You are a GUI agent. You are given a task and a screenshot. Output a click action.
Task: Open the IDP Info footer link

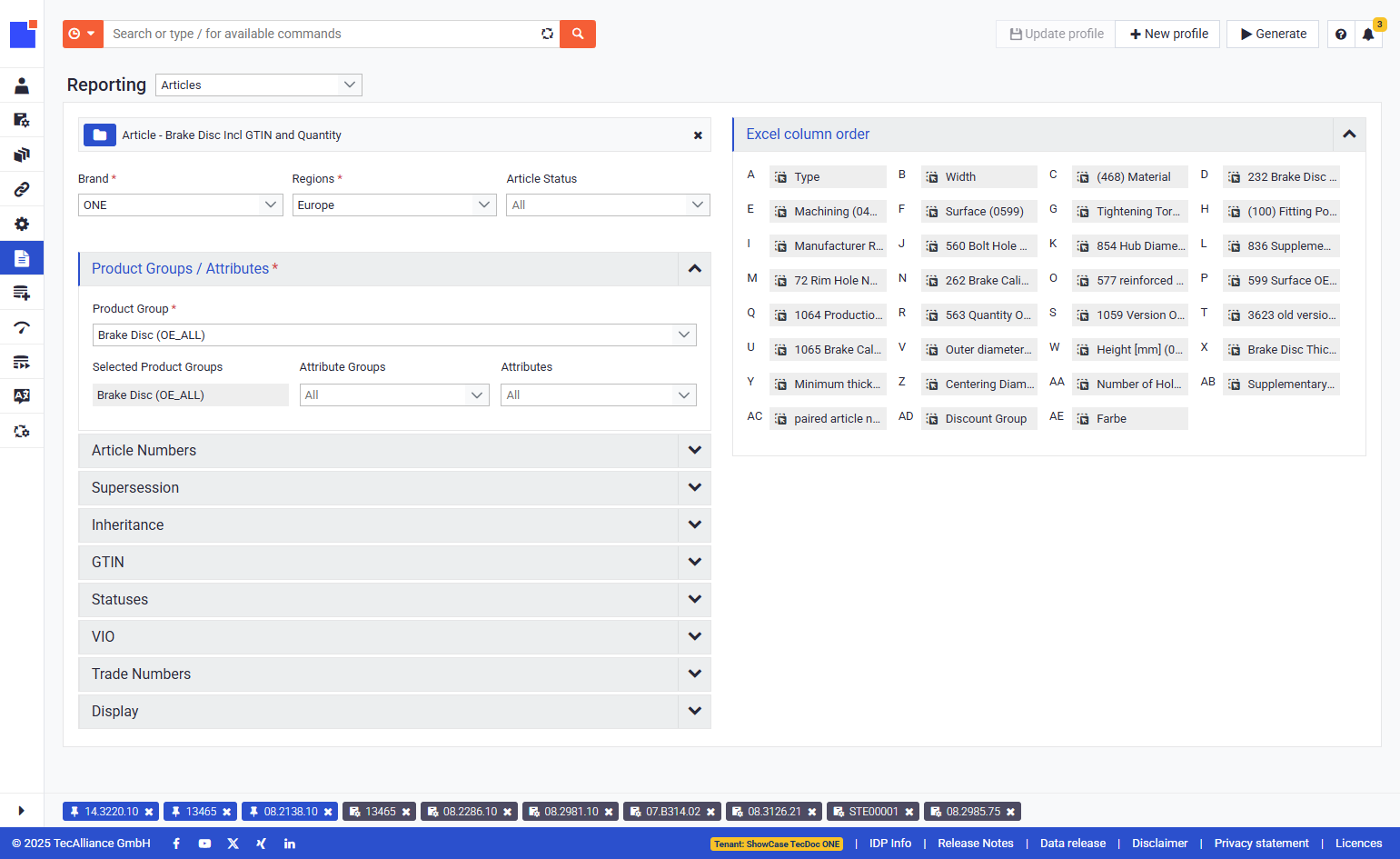pos(890,844)
